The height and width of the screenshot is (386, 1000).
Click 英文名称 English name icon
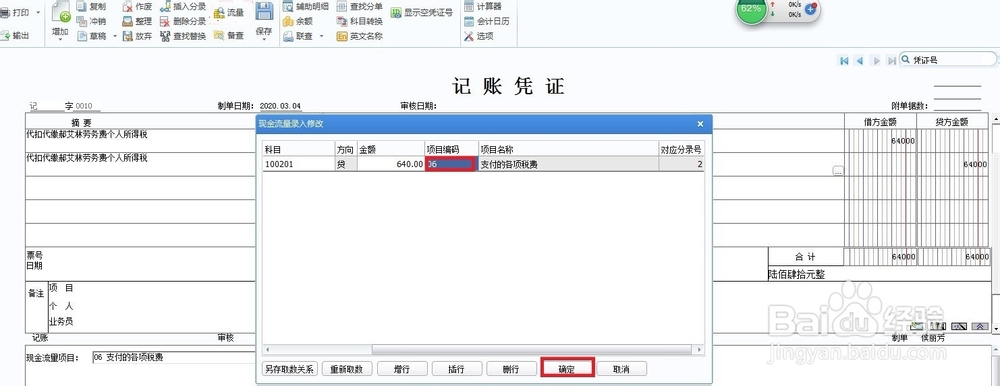coord(342,36)
